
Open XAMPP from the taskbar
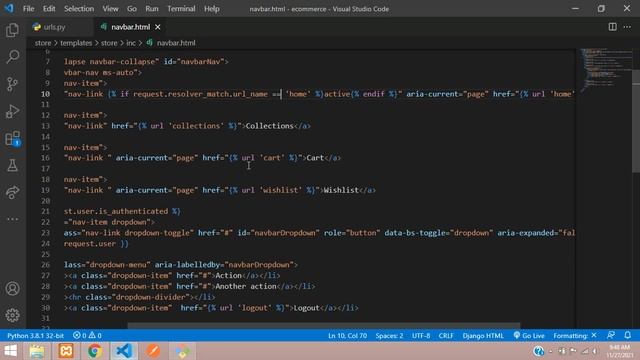tap(66, 351)
